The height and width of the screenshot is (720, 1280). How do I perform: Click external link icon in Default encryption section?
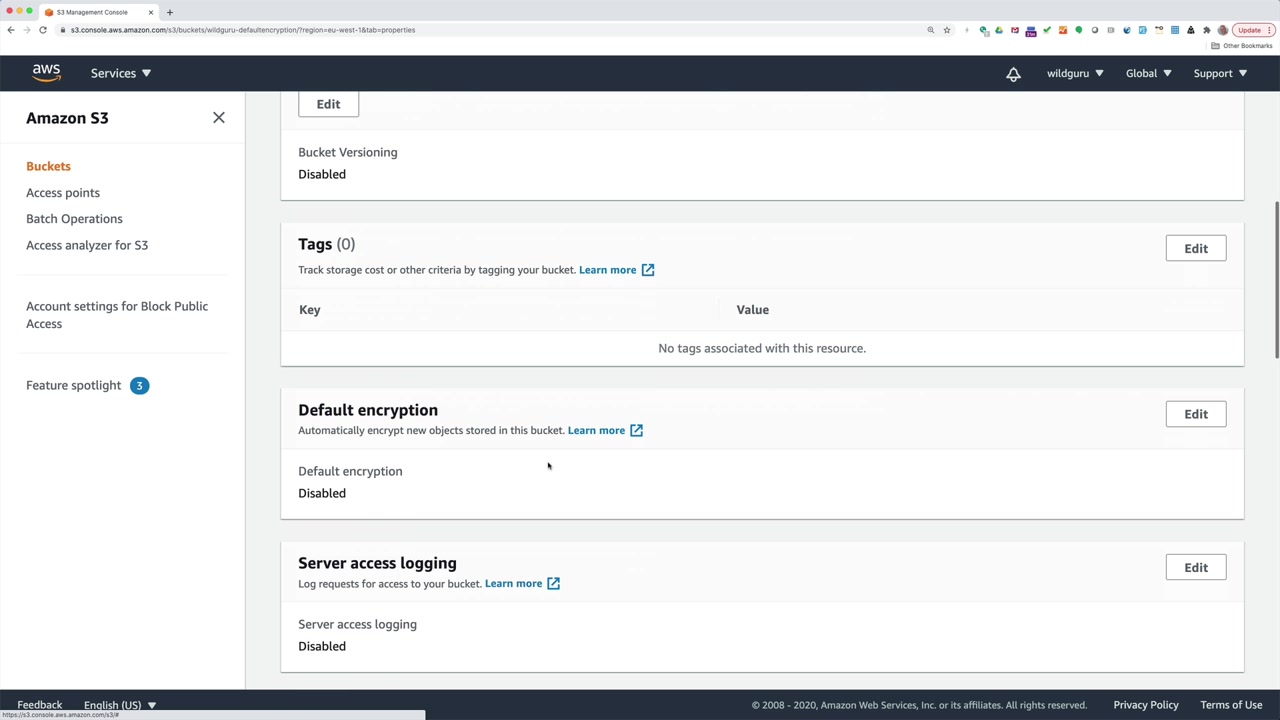pyautogui.click(x=636, y=431)
